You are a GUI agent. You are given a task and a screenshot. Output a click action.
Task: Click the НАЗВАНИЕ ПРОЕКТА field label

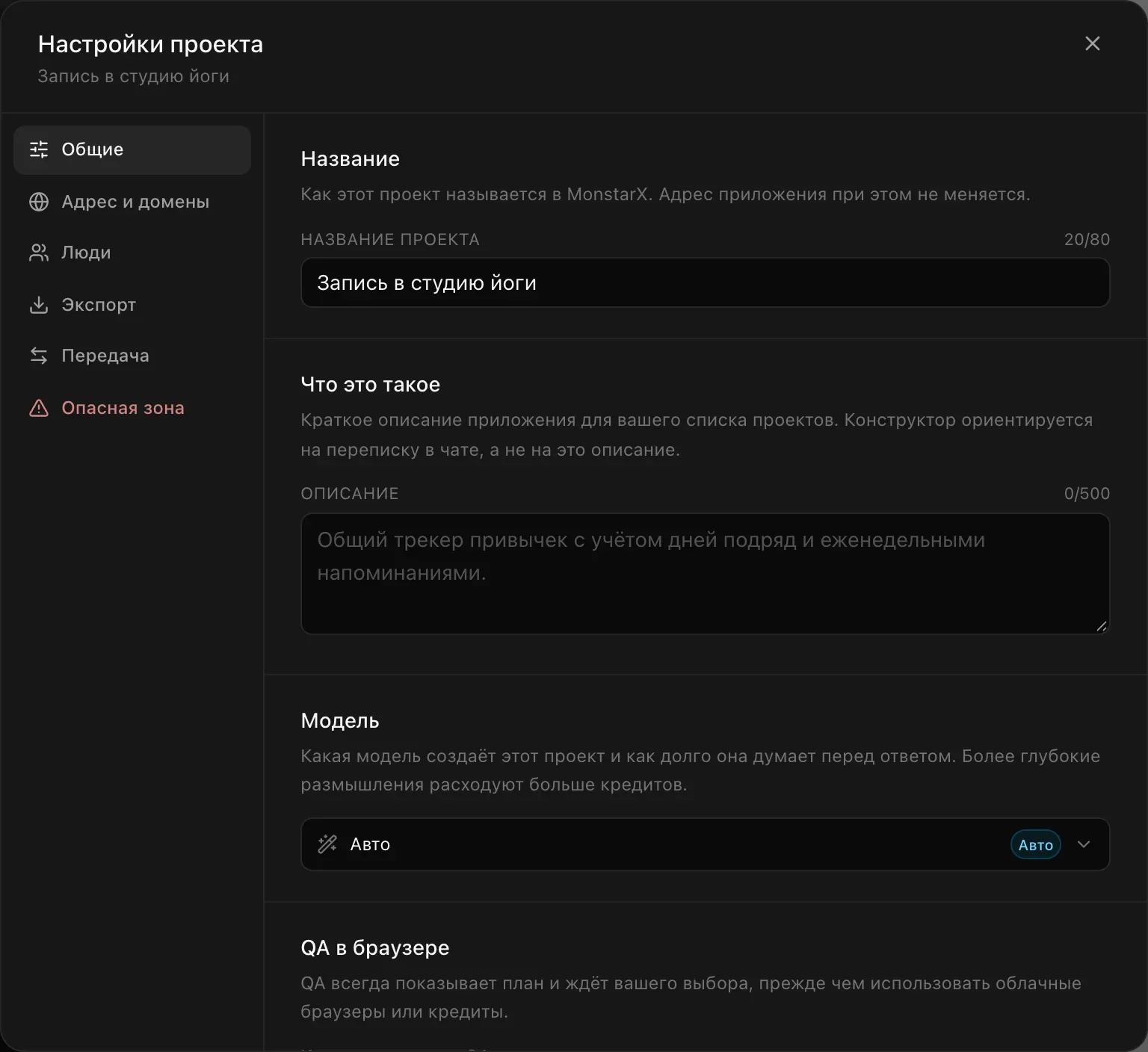coord(390,239)
